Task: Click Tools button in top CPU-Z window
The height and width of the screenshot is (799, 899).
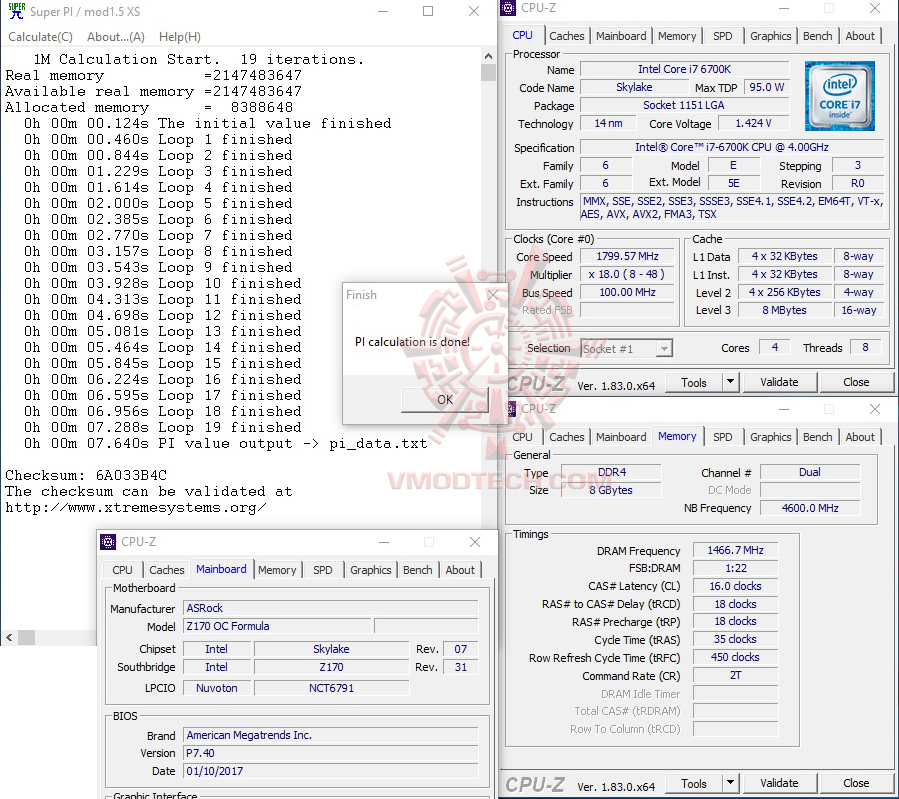Action: [694, 382]
